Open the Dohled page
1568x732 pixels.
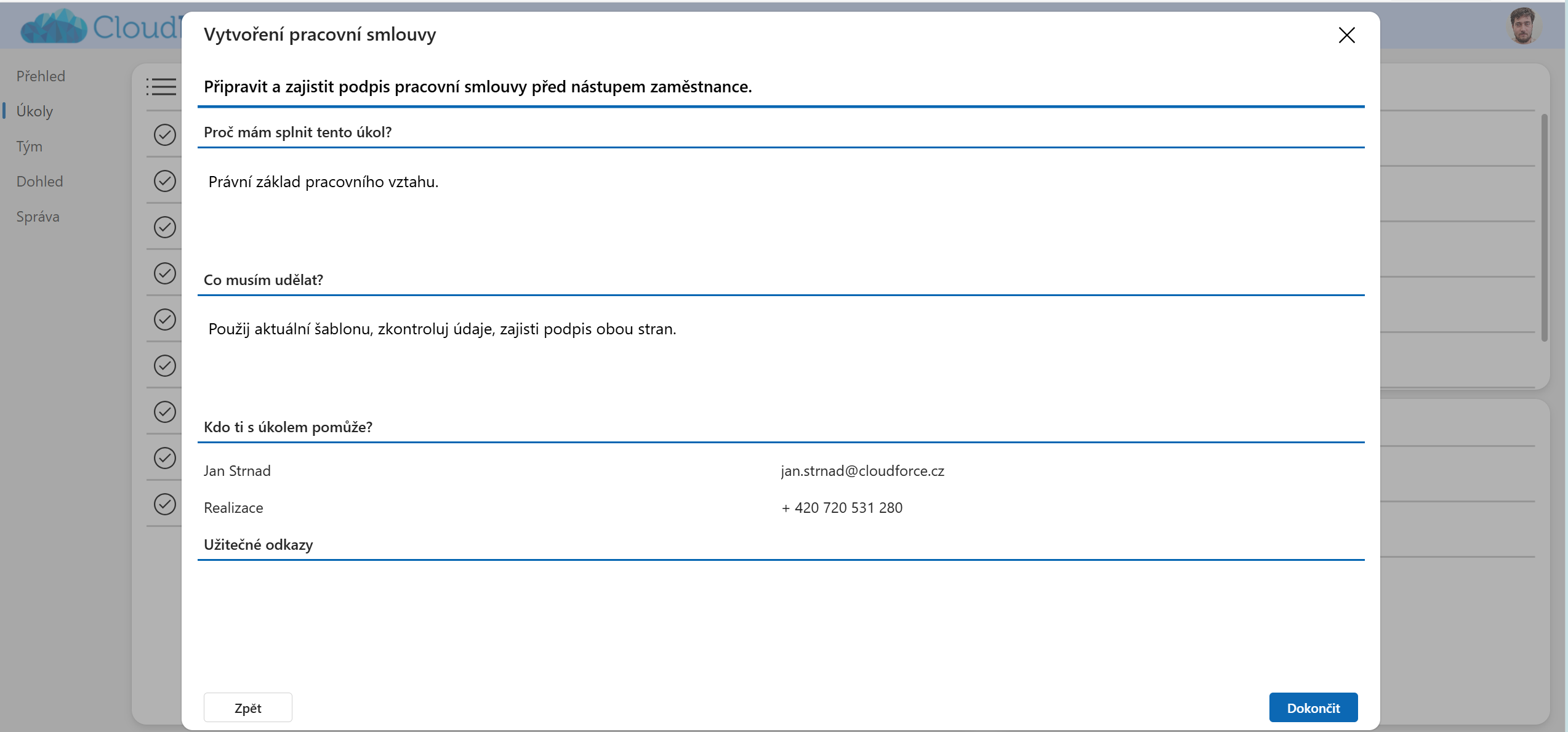click(39, 182)
